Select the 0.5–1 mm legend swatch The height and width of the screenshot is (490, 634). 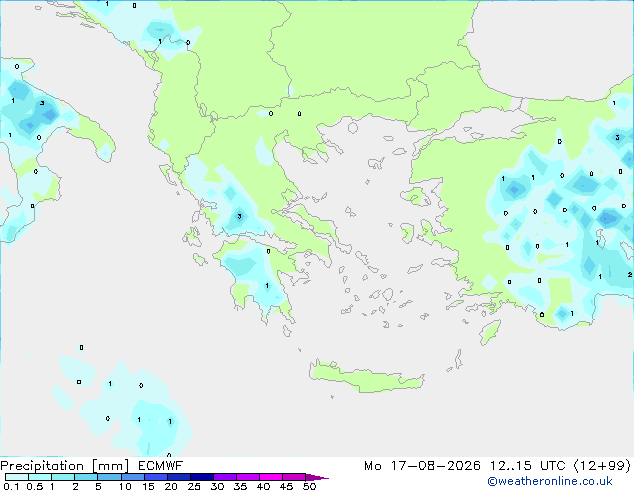click(x=40, y=477)
